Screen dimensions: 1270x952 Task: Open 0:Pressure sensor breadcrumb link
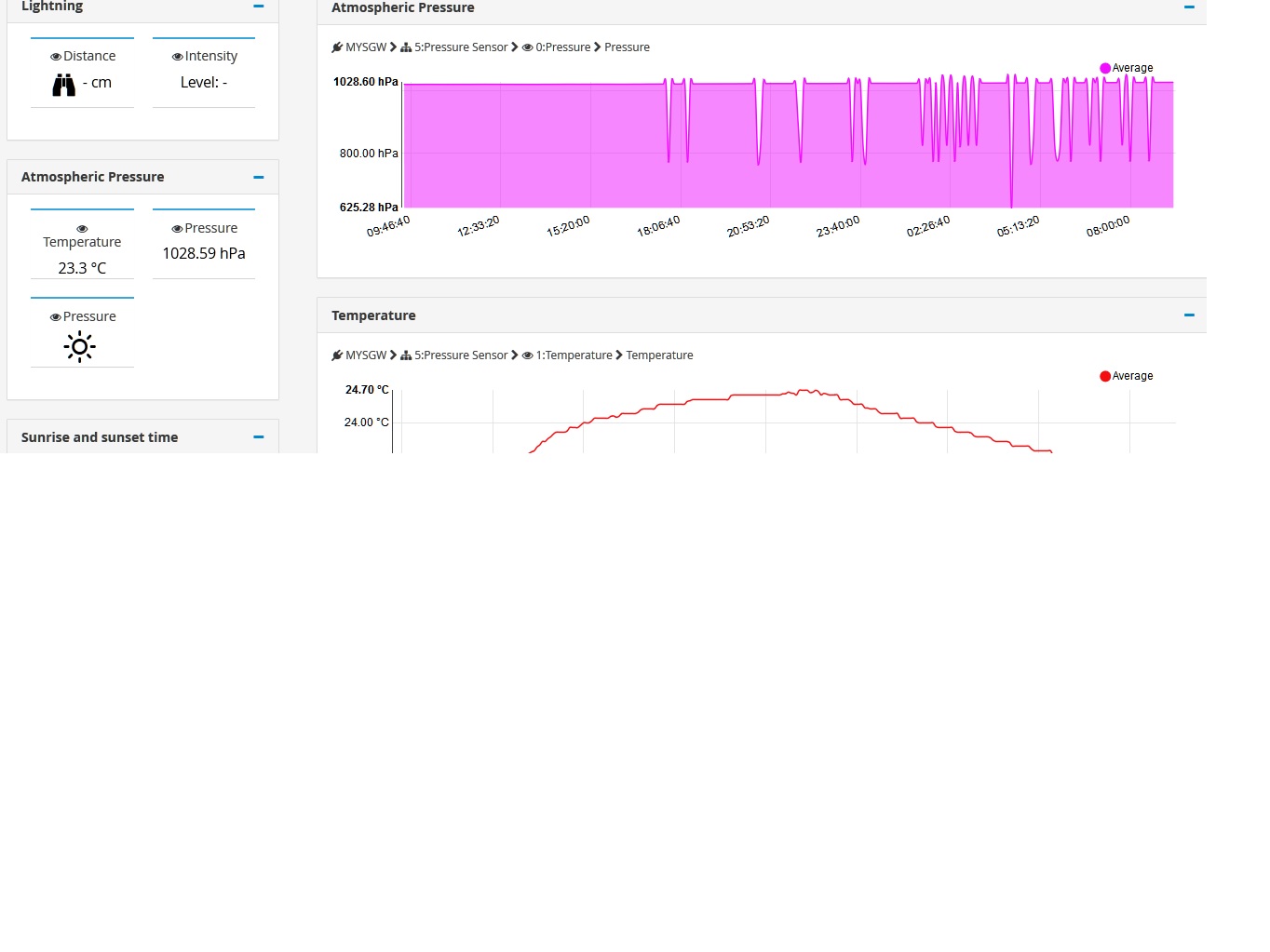pos(563,47)
